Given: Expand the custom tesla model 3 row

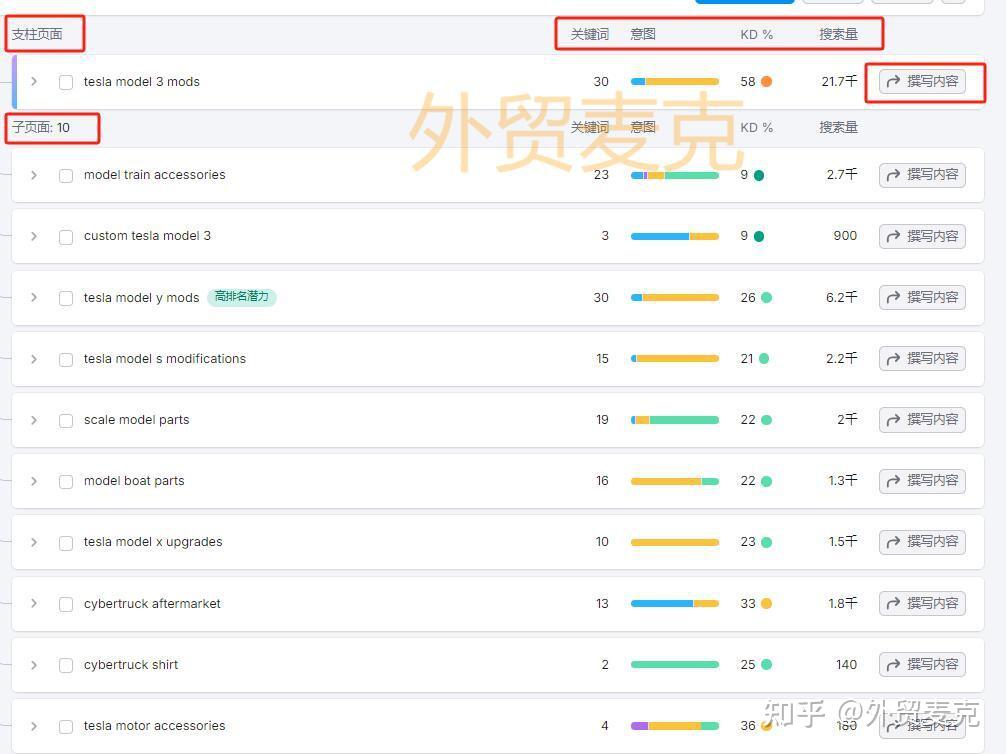Looking at the screenshot, I should click(34, 236).
